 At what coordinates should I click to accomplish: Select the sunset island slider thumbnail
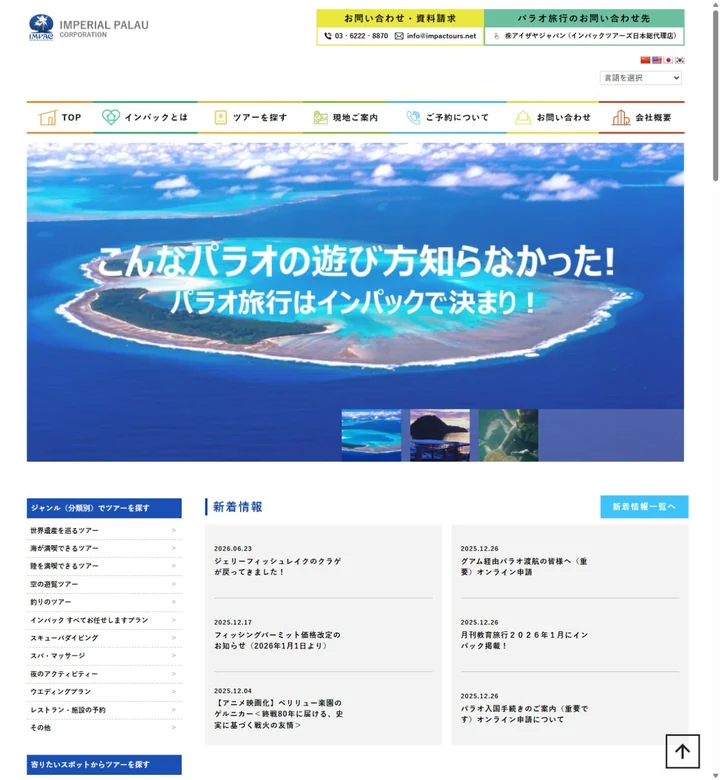[440, 435]
